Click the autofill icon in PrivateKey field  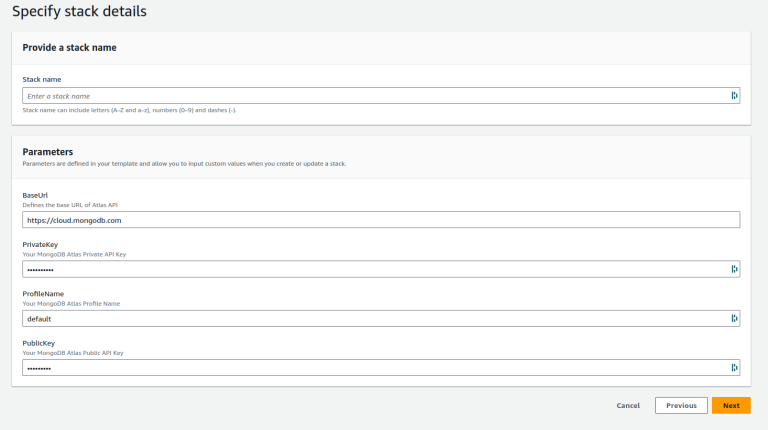[x=734, y=269]
